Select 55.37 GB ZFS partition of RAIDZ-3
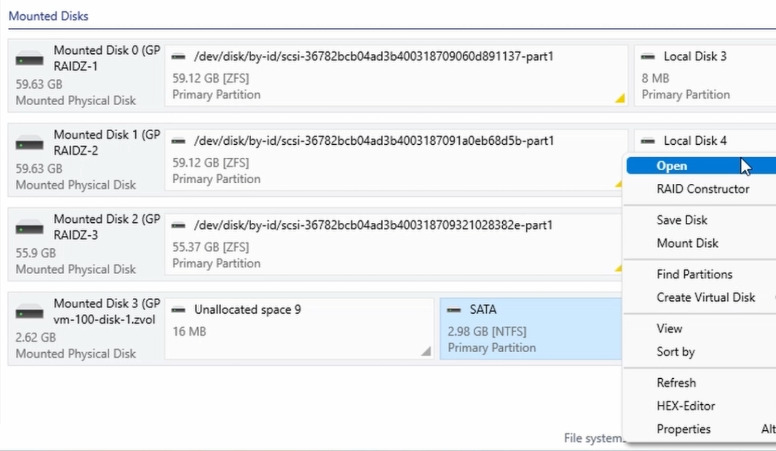The width and height of the screenshot is (776, 451). click(393, 244)
